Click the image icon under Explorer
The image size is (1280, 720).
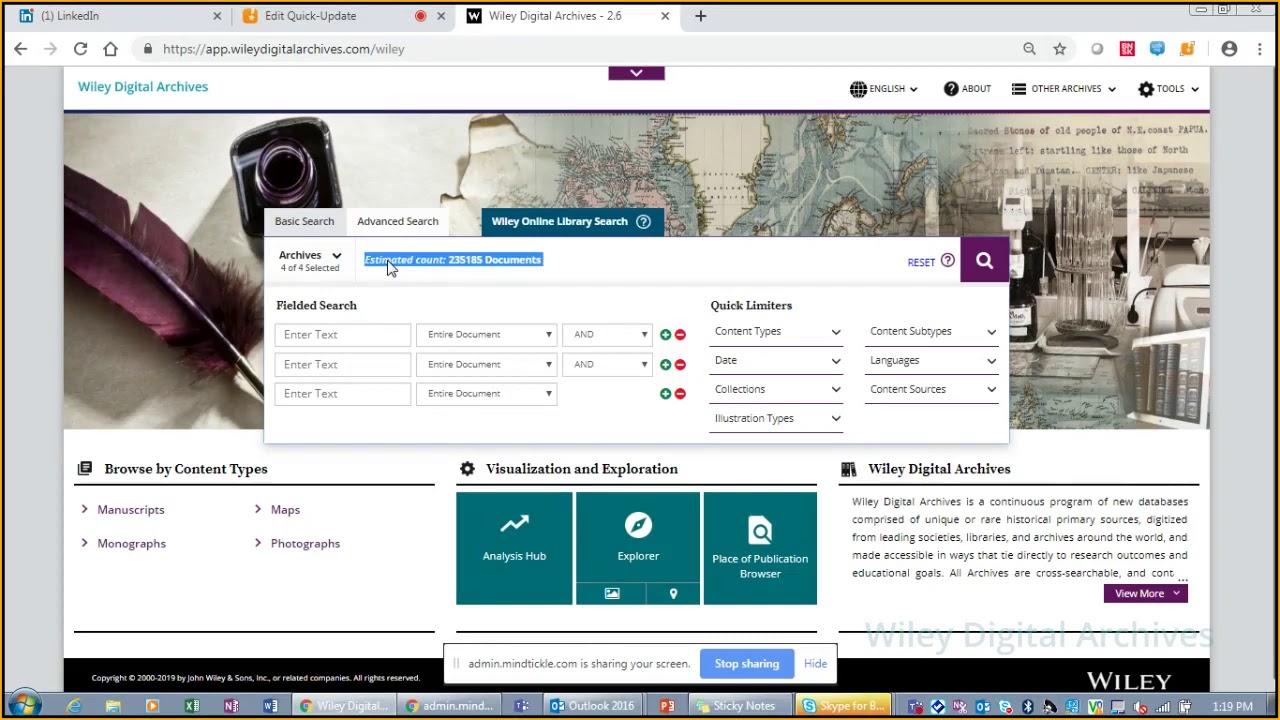612,594
